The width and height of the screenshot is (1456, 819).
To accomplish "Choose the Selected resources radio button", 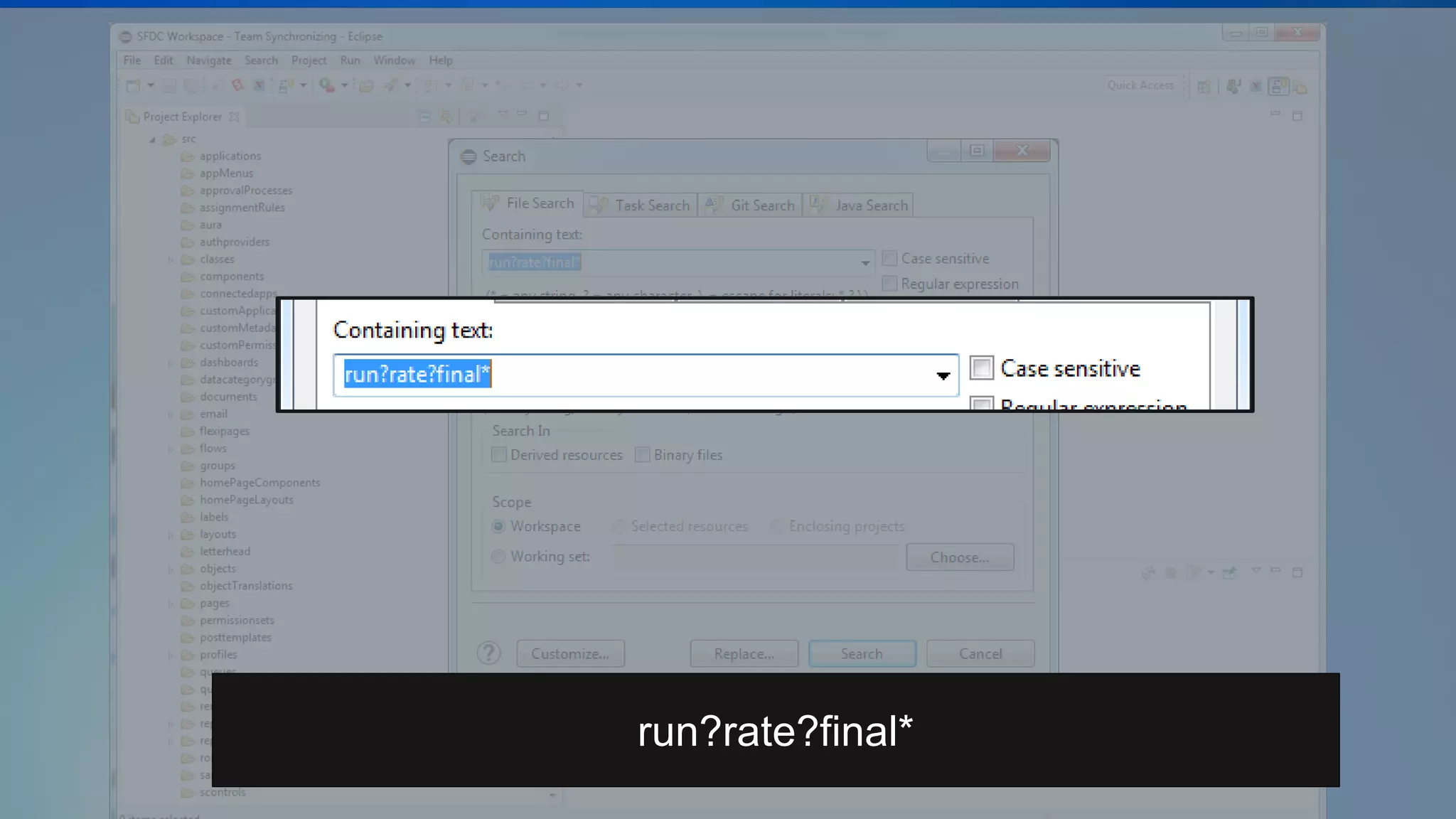I will (x=619, y=526).
